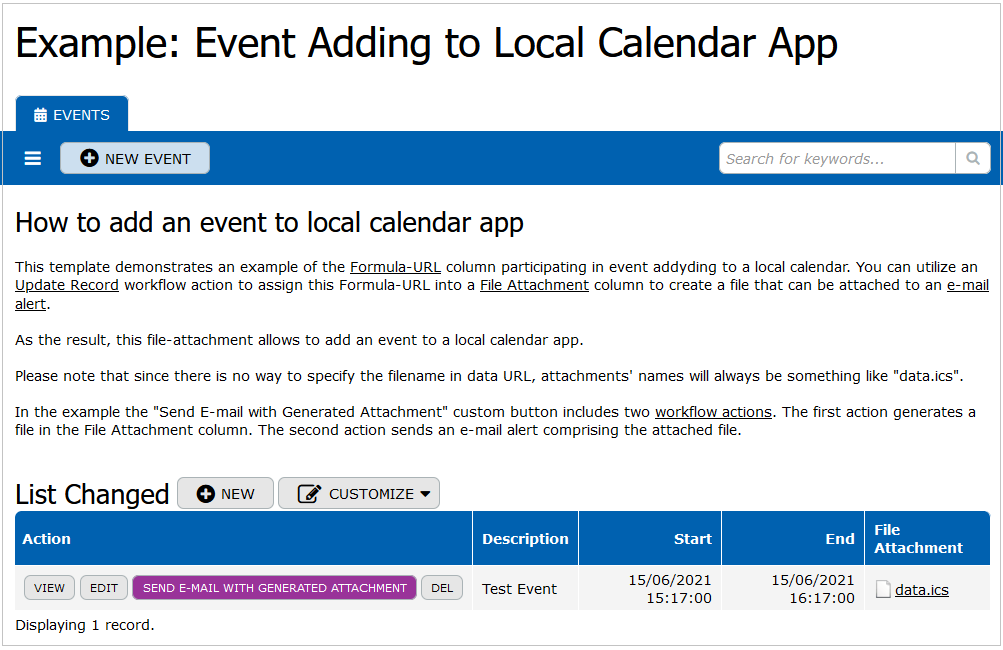1003x650 pixels.
Task: Send e-mail with generated attachment
Action: pos(274,588)
